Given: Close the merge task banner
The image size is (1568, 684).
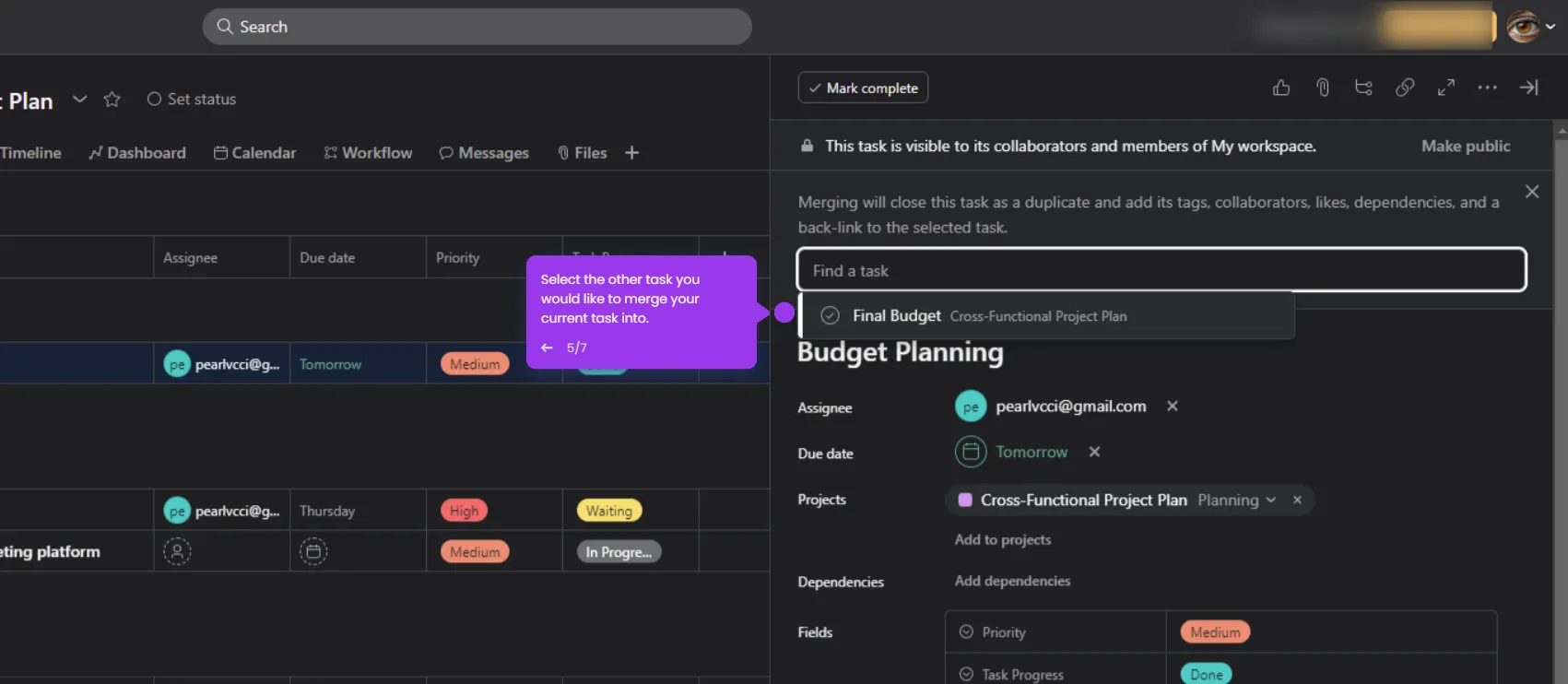Looking at the screenshot, I should point(1532,192).
